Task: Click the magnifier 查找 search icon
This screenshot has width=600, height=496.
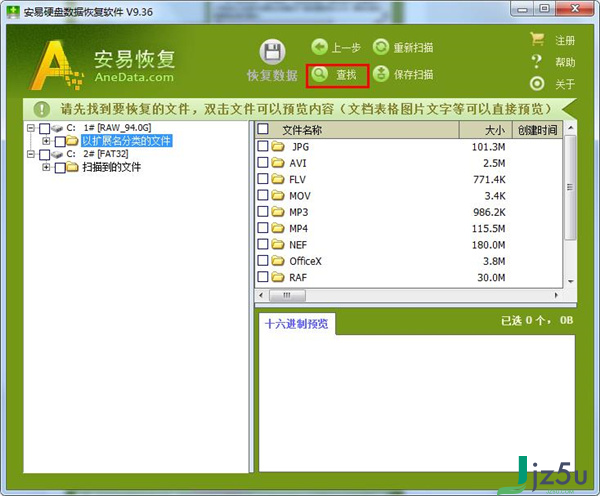Action: 320,74
